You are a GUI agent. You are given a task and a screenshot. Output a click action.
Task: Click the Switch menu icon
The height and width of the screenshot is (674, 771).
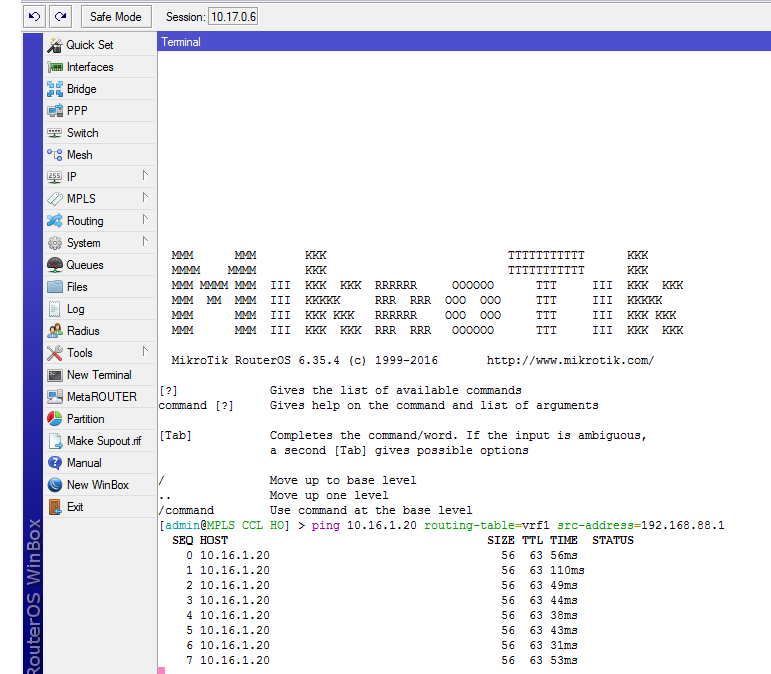pyautogui.click(x=55, y=133)
